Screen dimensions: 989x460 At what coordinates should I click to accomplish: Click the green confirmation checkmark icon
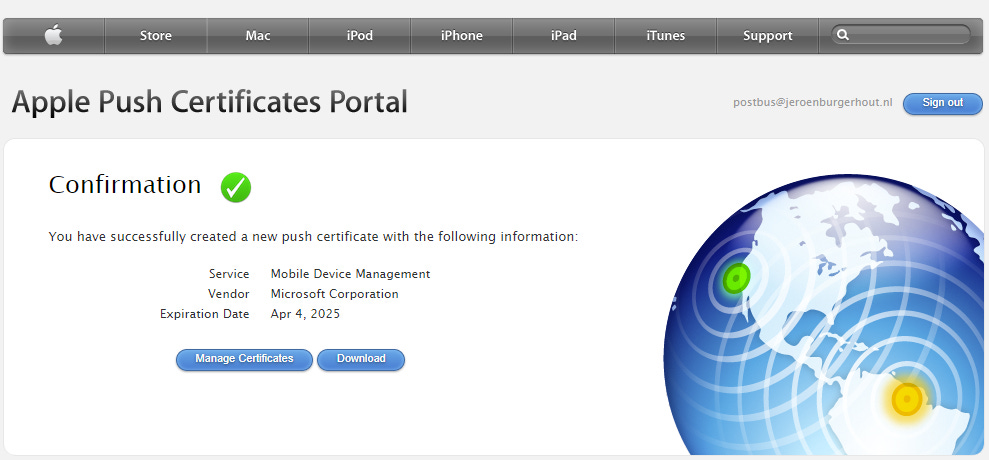point(236,187)
